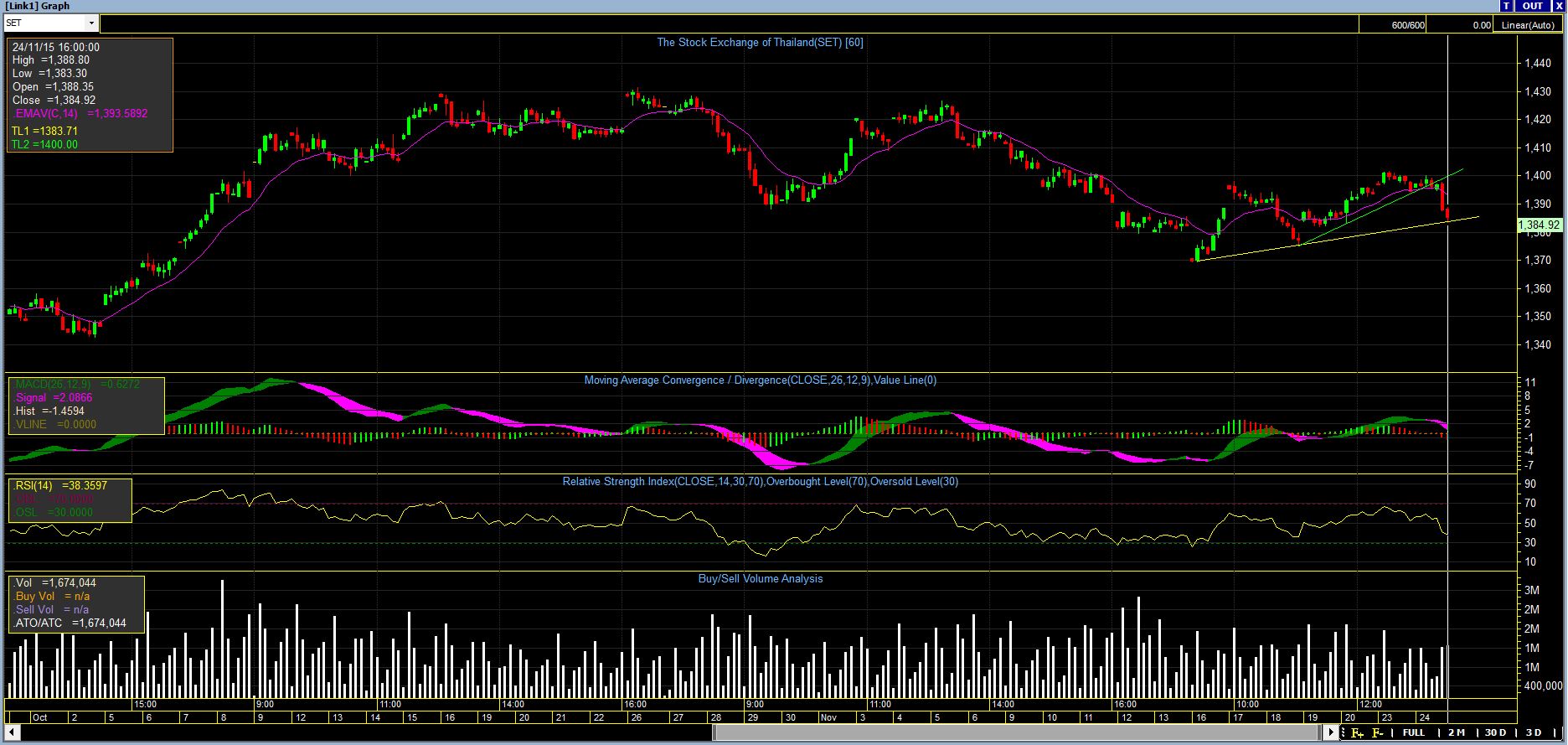
Task: Select the 2 M time range
Action: pos(1457,733)
